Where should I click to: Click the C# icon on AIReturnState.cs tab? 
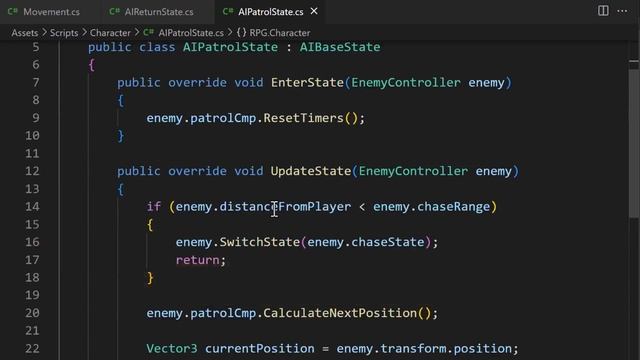coord(114,11)
